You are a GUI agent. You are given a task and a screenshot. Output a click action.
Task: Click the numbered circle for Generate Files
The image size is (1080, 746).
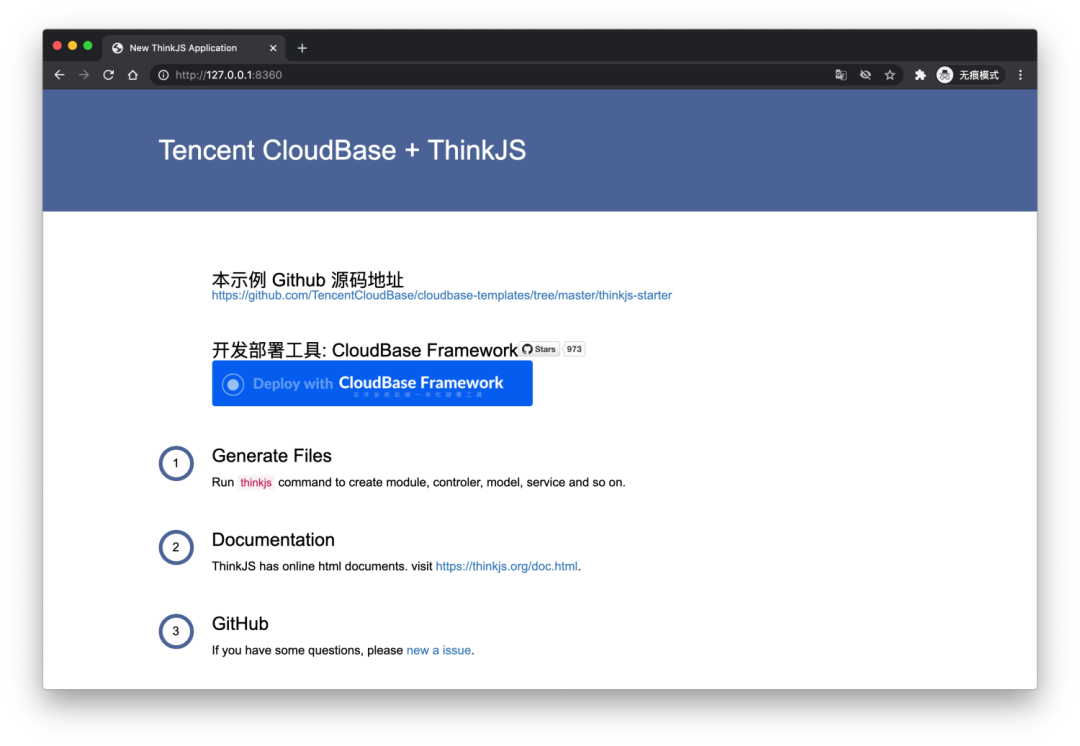click(x=176, y=463)
